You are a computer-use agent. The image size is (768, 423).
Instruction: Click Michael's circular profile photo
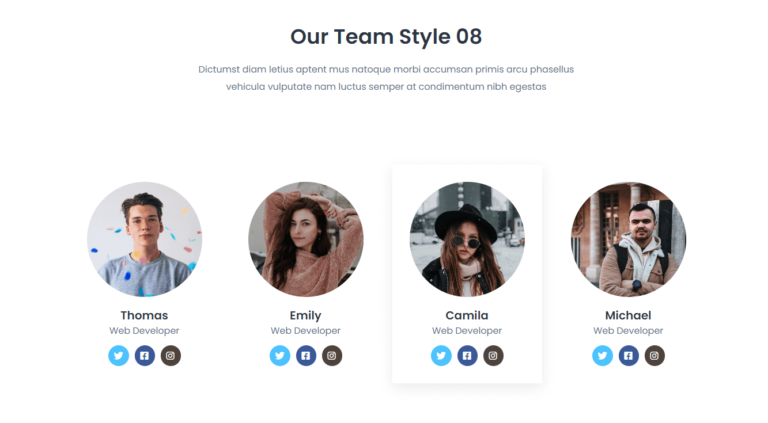pos(628,239)
